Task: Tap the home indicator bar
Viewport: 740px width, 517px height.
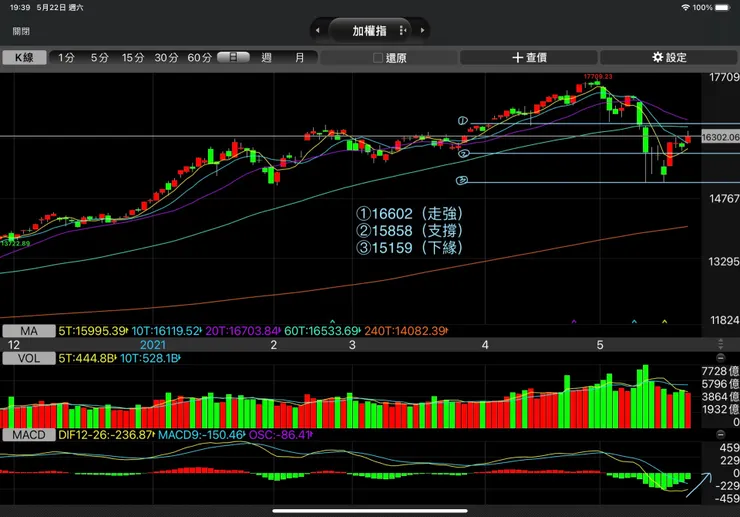Action: click(370, 510)
